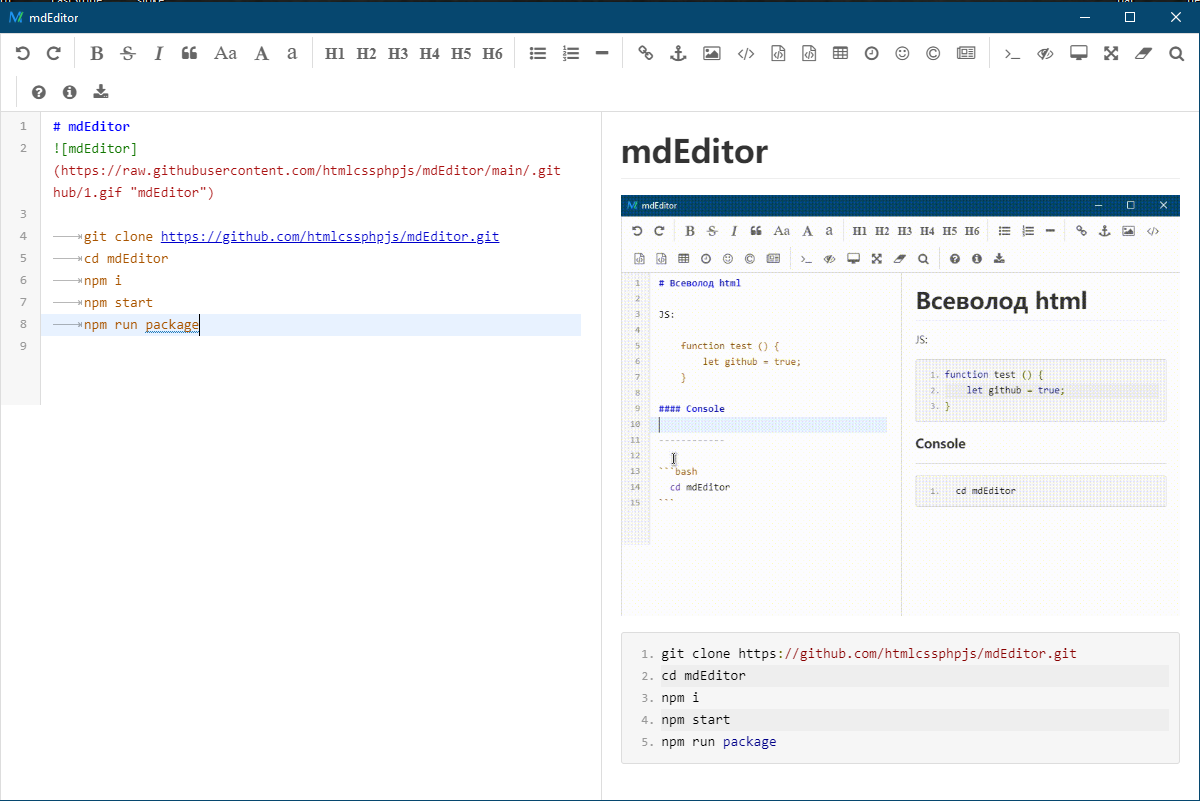Insert current date and time
Screen dimensions: 1200x801
[x=872, y=54]
